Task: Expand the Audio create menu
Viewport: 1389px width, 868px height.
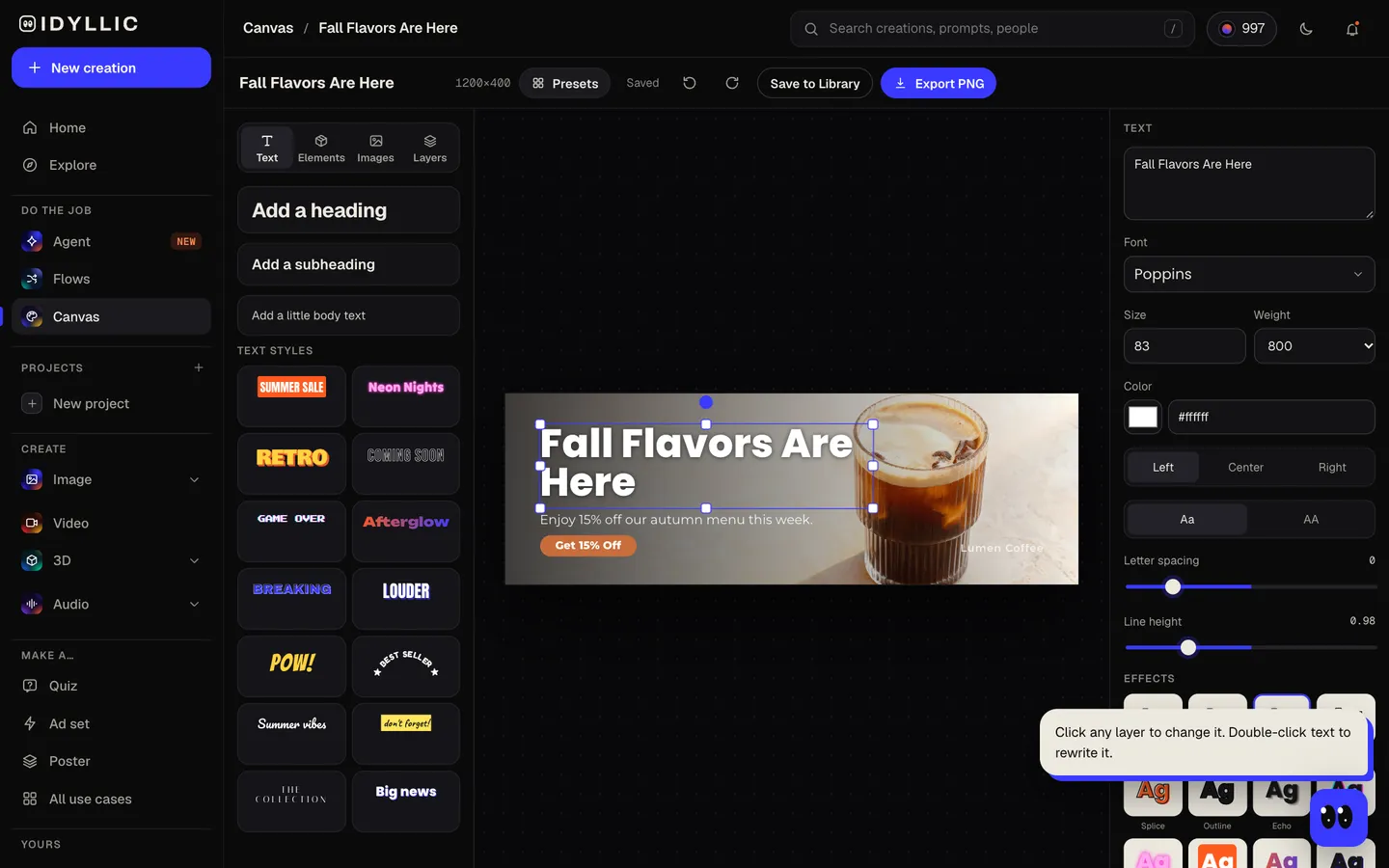Action: click(194, 604)
